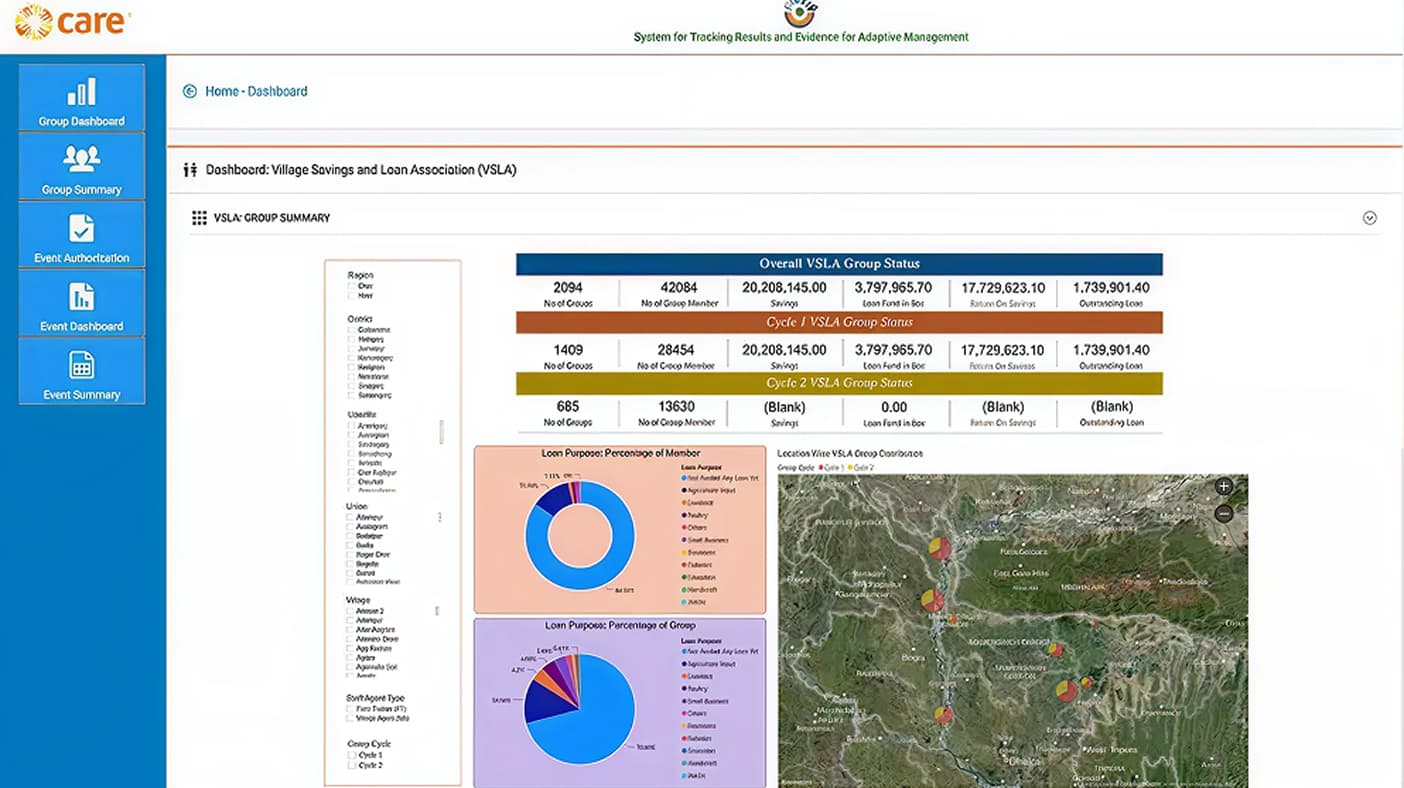Viewport: 1404px width, 788px height.
Task: Open the Home - Dashboard breadcrumb link
Action: coord(256,91)
